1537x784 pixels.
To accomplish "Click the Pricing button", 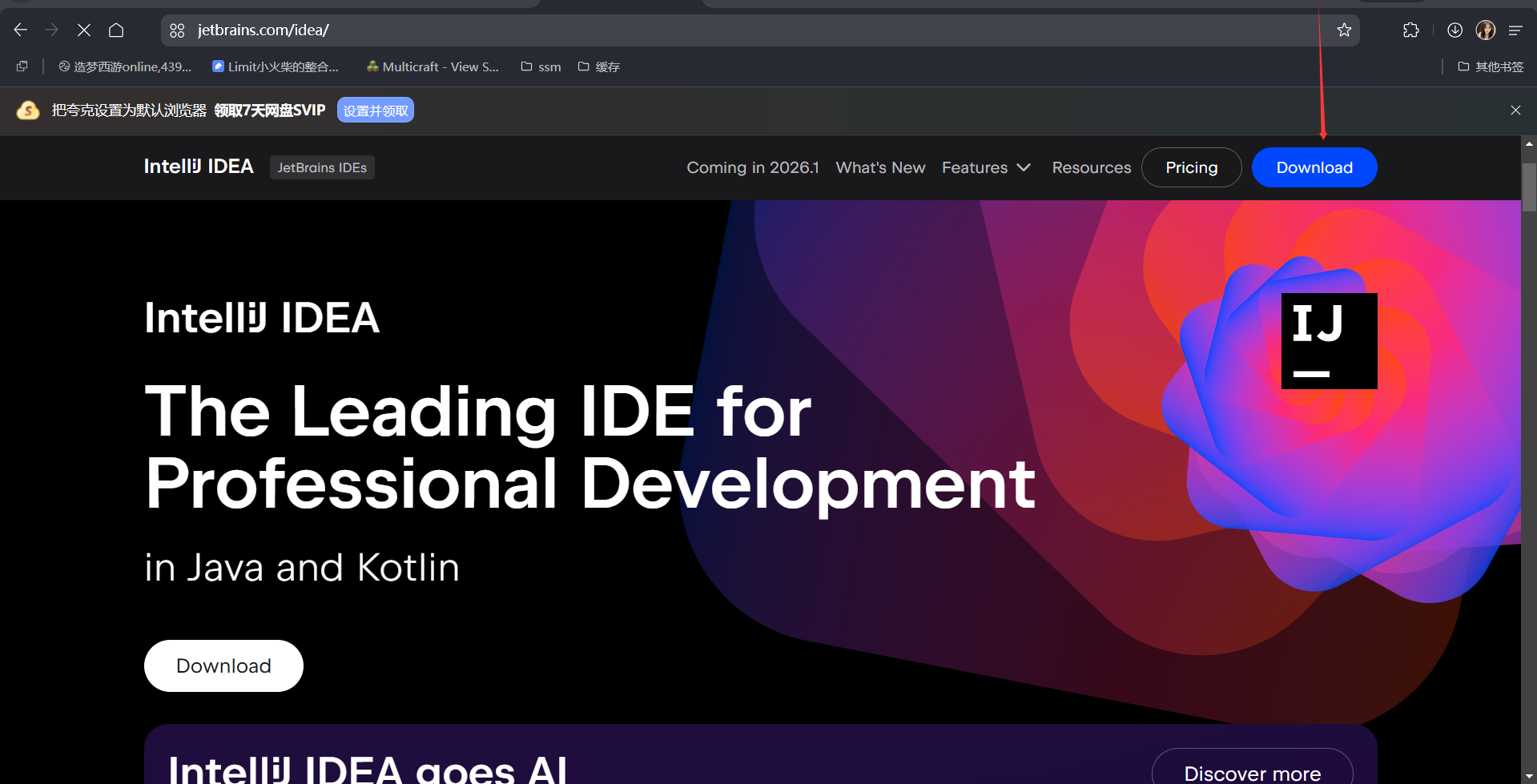I will point(1192,167).
